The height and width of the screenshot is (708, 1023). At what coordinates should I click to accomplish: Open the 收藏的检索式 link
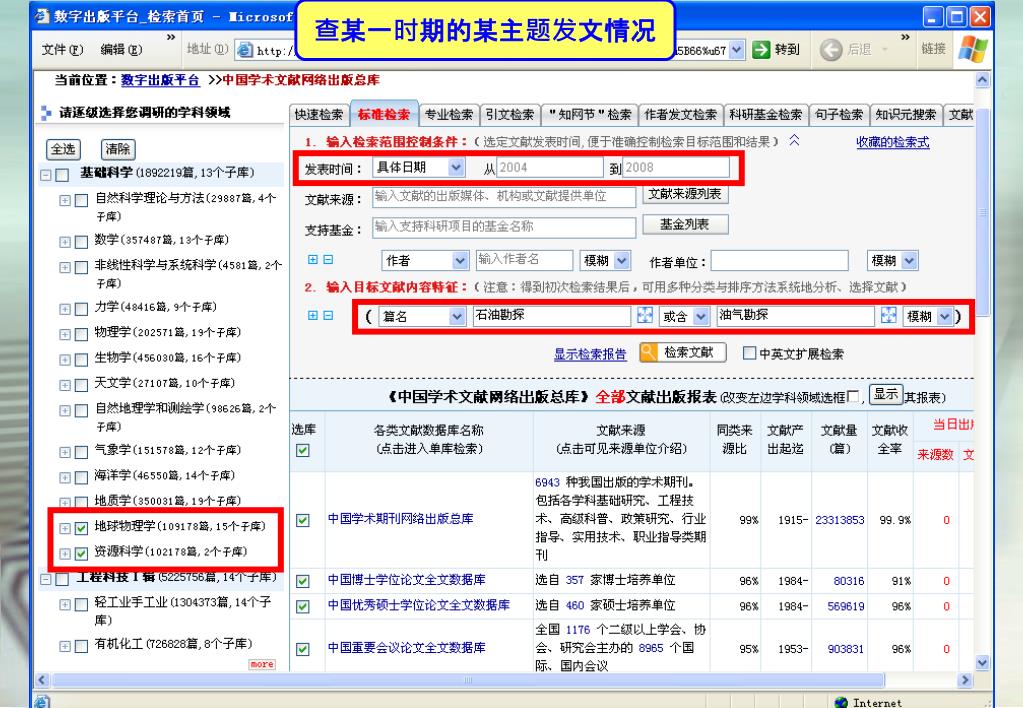[x=893, y=142]
